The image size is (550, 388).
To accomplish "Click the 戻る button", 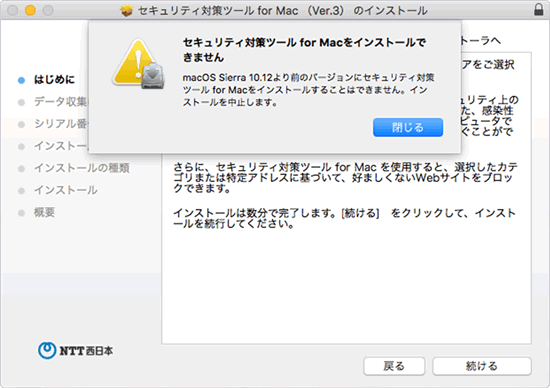I will pyautogui.click(x=394, y=366).
